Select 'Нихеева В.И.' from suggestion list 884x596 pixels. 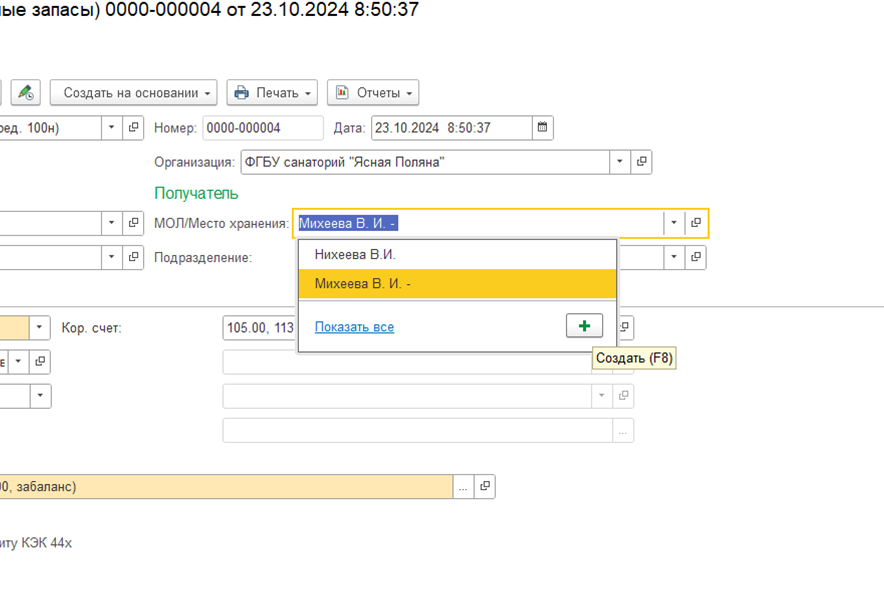coord(457,255)
